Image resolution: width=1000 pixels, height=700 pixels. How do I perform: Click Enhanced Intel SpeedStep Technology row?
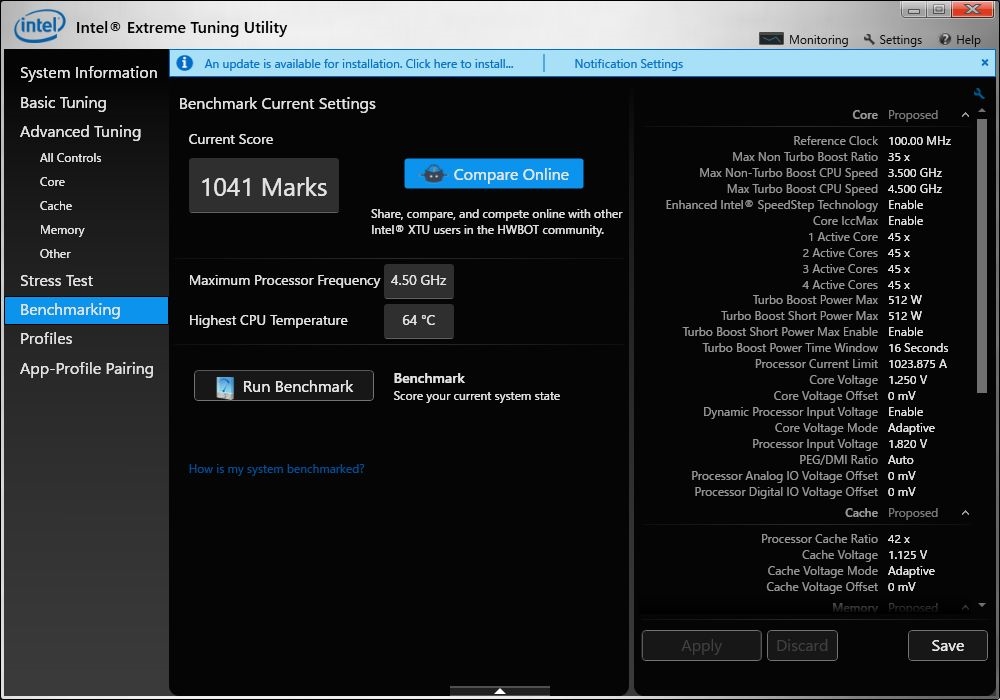coord(794,205)
